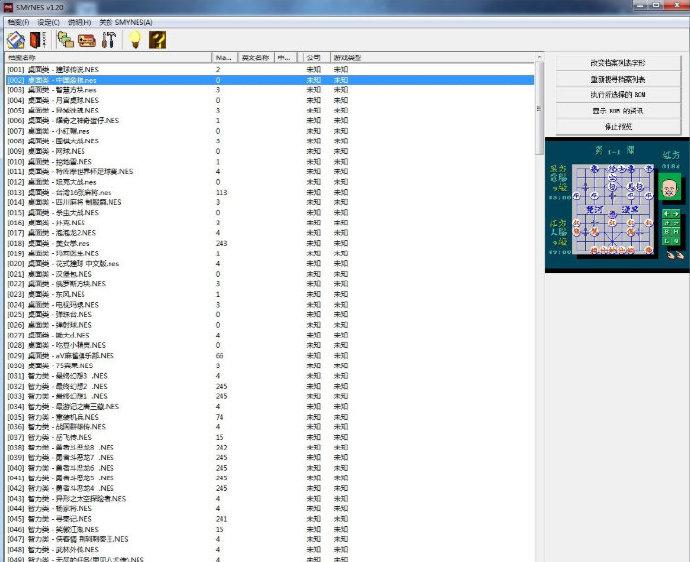The width and height of the screenshot is (690, 562).
Task: Click Ma value 243 in row [018]
Action: point(222,243)
